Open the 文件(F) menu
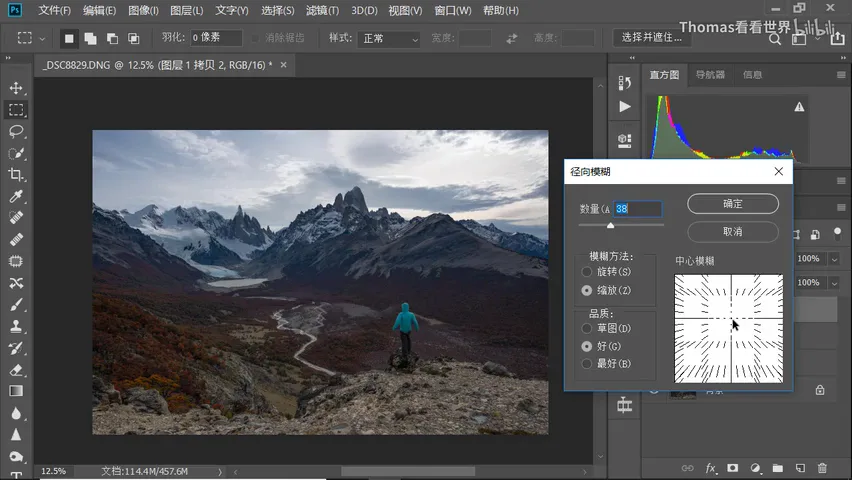Screen dimensions: 852x480 54,10
